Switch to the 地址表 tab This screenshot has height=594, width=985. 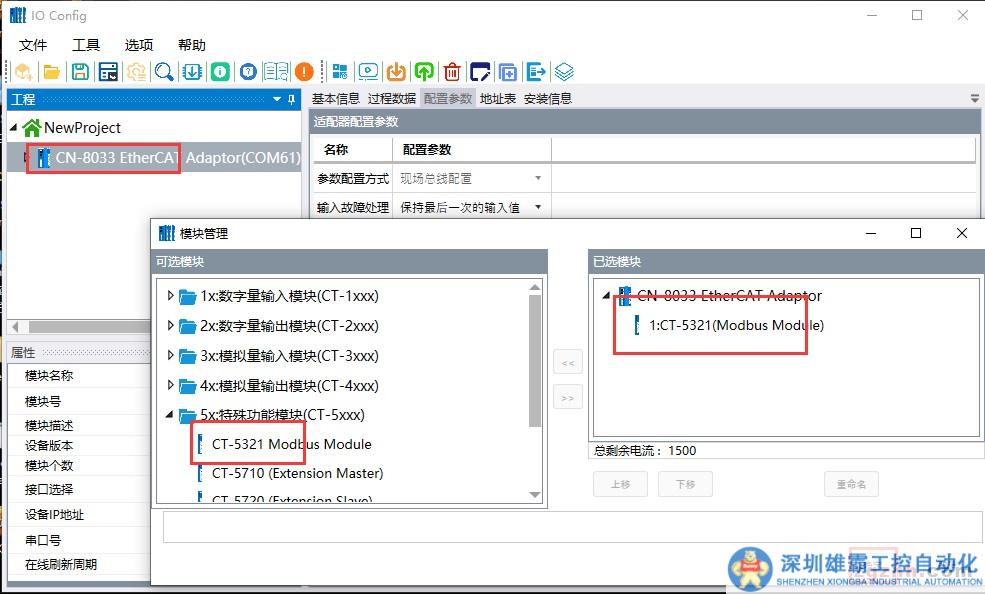pos(497,98)
